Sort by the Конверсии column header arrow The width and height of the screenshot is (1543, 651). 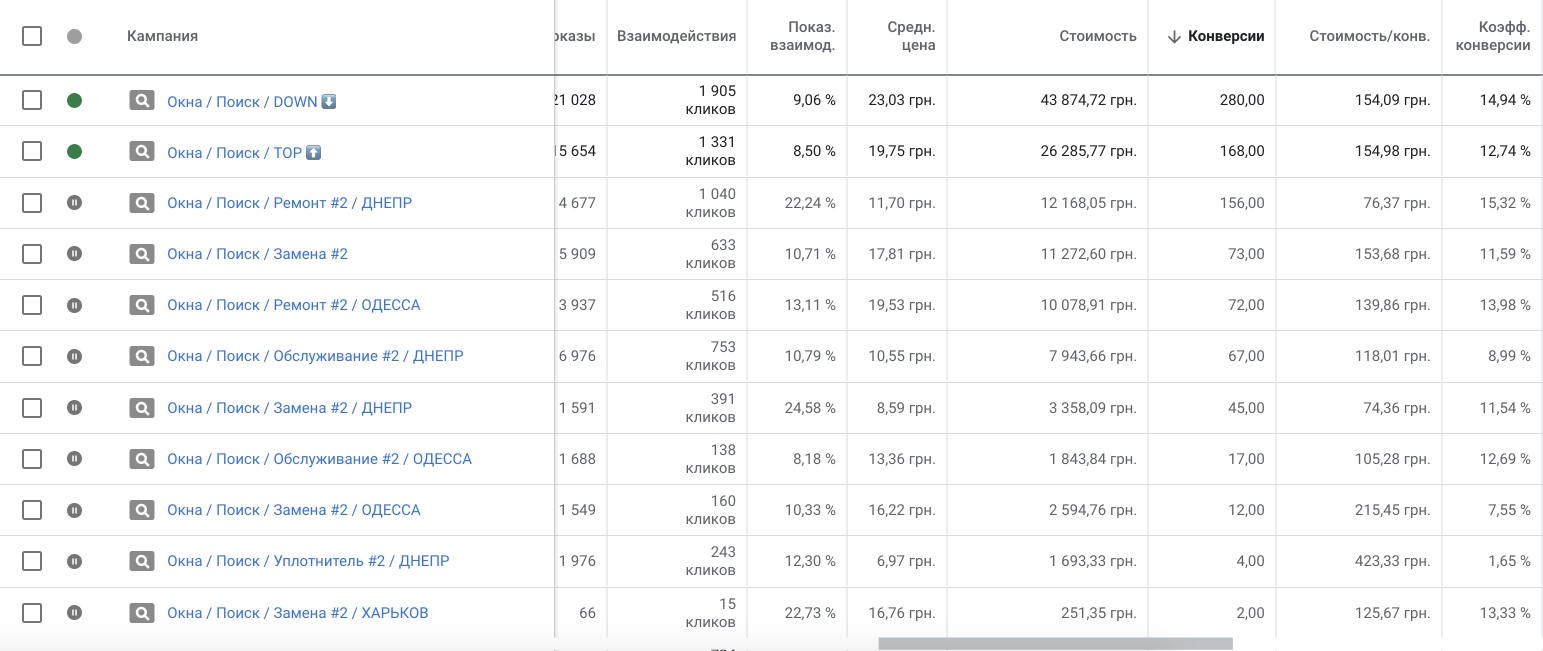(1174, 37)
